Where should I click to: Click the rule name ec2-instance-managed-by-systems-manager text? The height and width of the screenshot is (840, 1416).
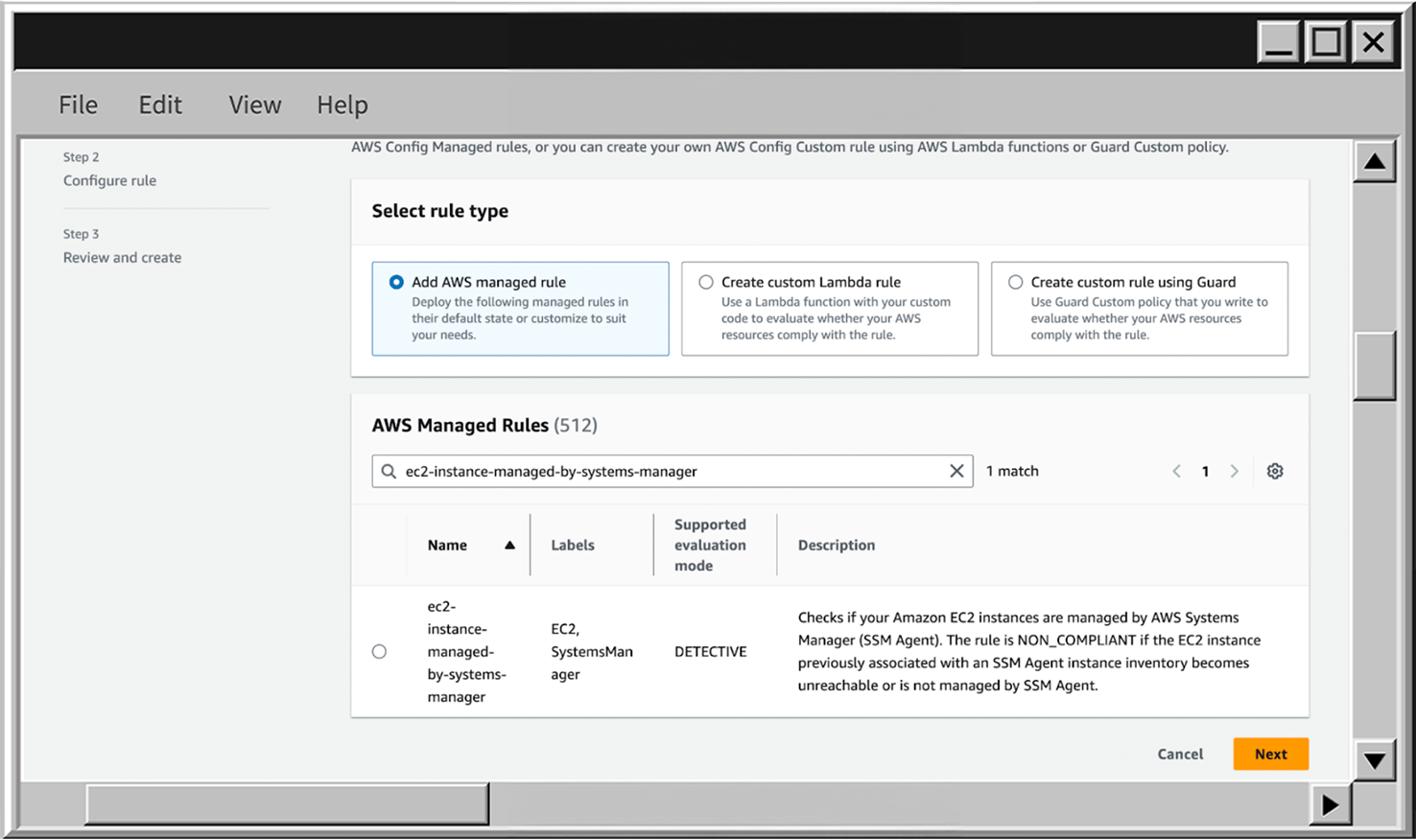466,651
